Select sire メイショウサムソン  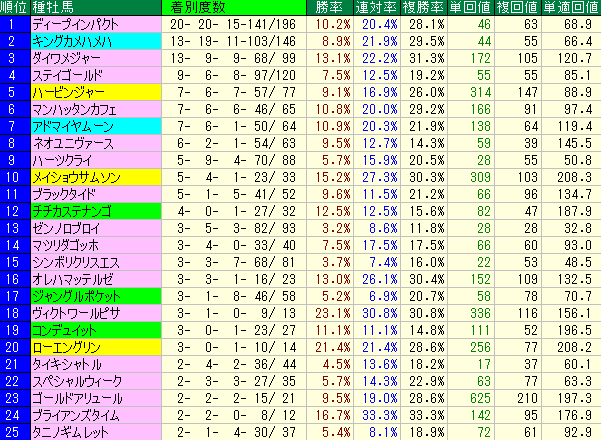pyautogui.click(x=96, y=177)
